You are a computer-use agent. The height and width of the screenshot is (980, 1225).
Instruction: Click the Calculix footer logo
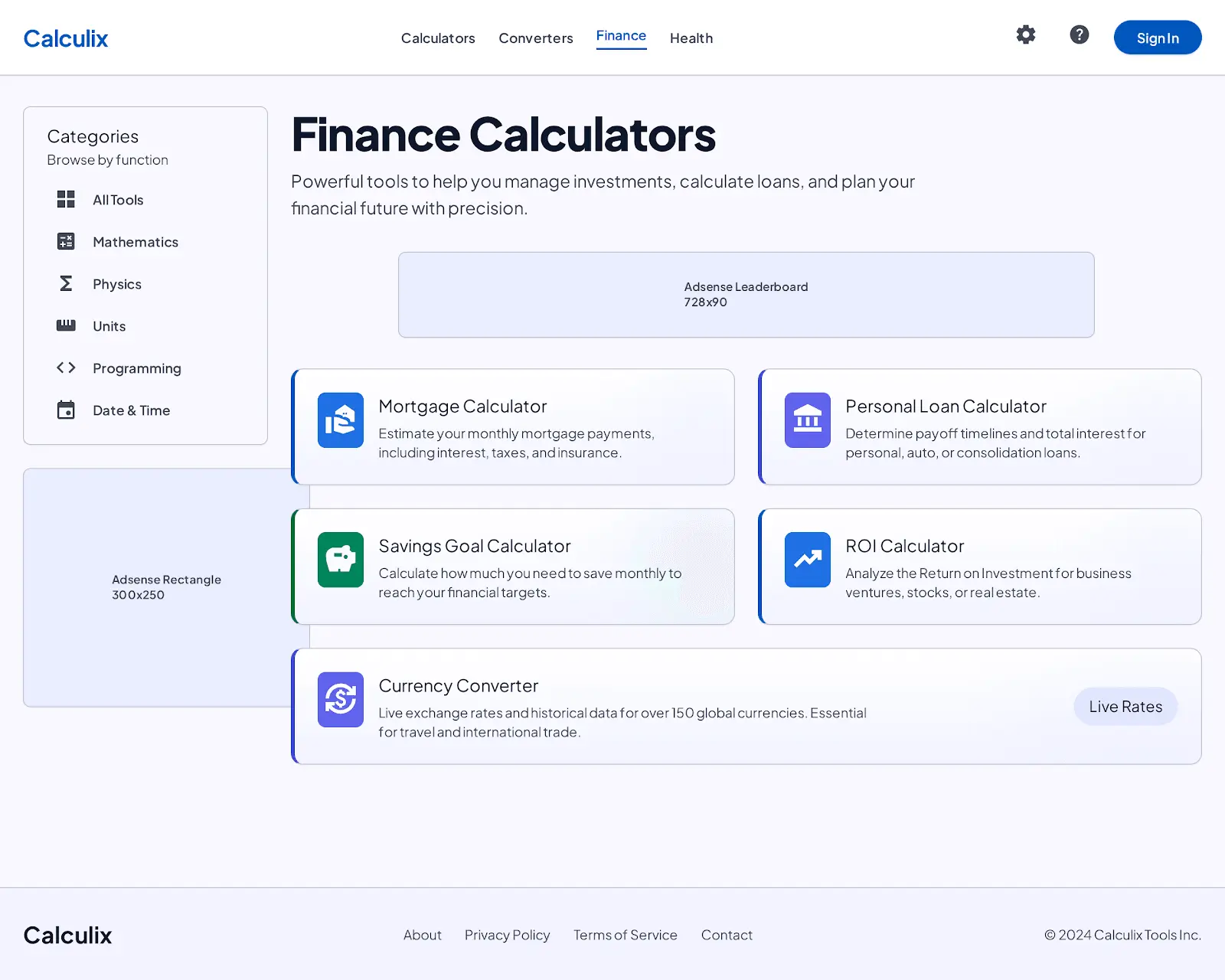coord(67,935)
